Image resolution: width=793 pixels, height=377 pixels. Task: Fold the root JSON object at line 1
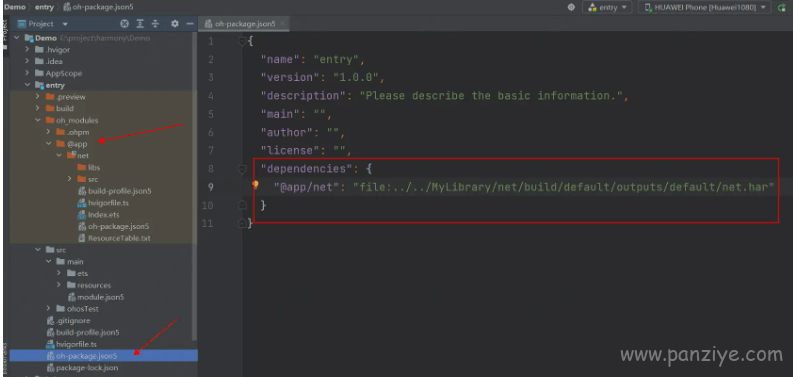click(242, 41)
